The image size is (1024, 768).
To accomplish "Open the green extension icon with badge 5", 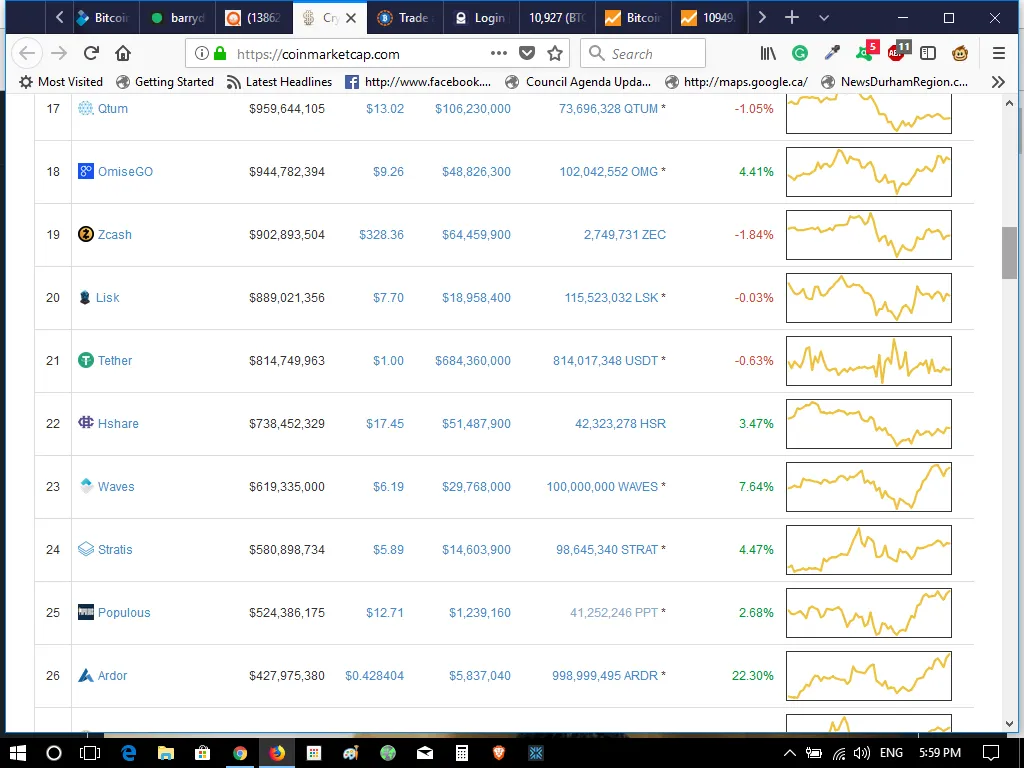I will coord(866,51).
